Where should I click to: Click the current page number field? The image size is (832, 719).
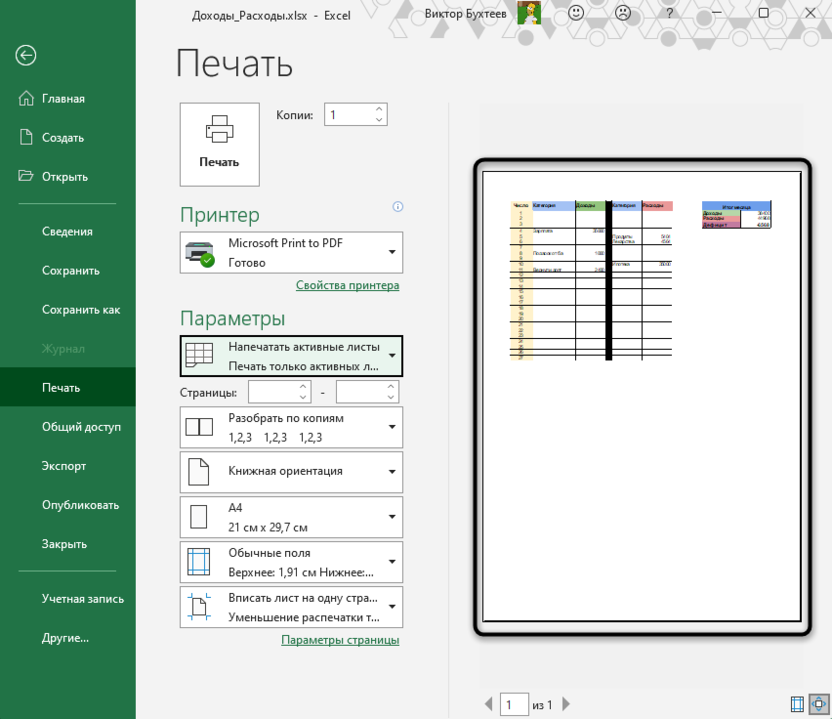pos(514,705)
